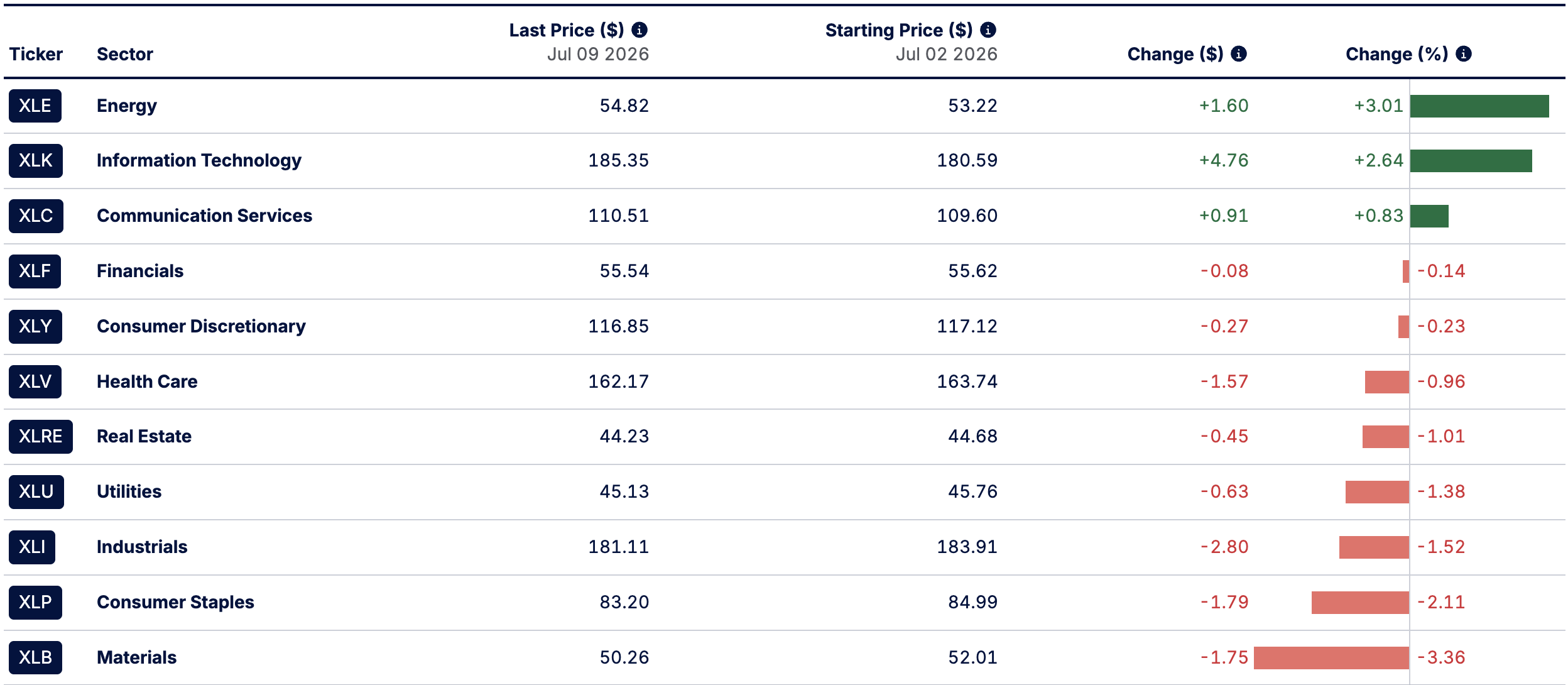Viewport: 1568px width, 685px height.
Task: Open the Information Technology sector link
Action: point(199,161)
